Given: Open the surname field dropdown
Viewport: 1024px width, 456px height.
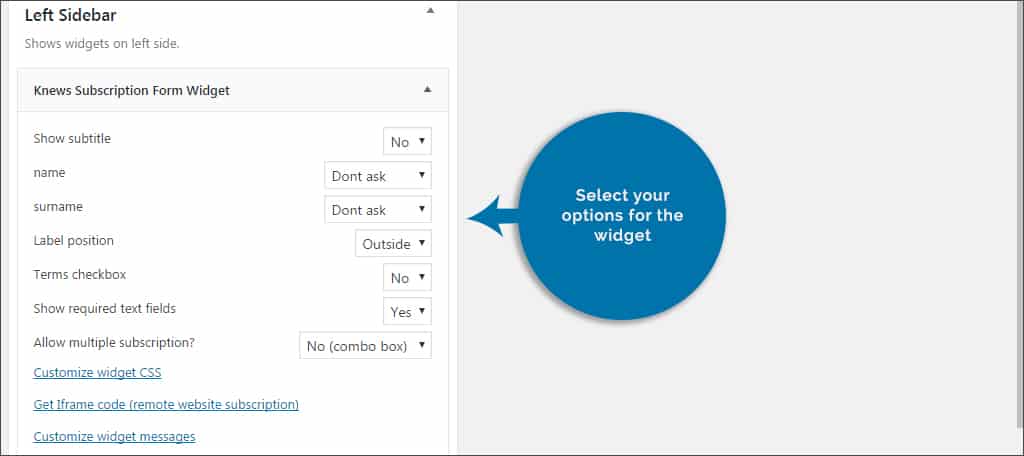Looking at the screenshot, I should point(377,209).
